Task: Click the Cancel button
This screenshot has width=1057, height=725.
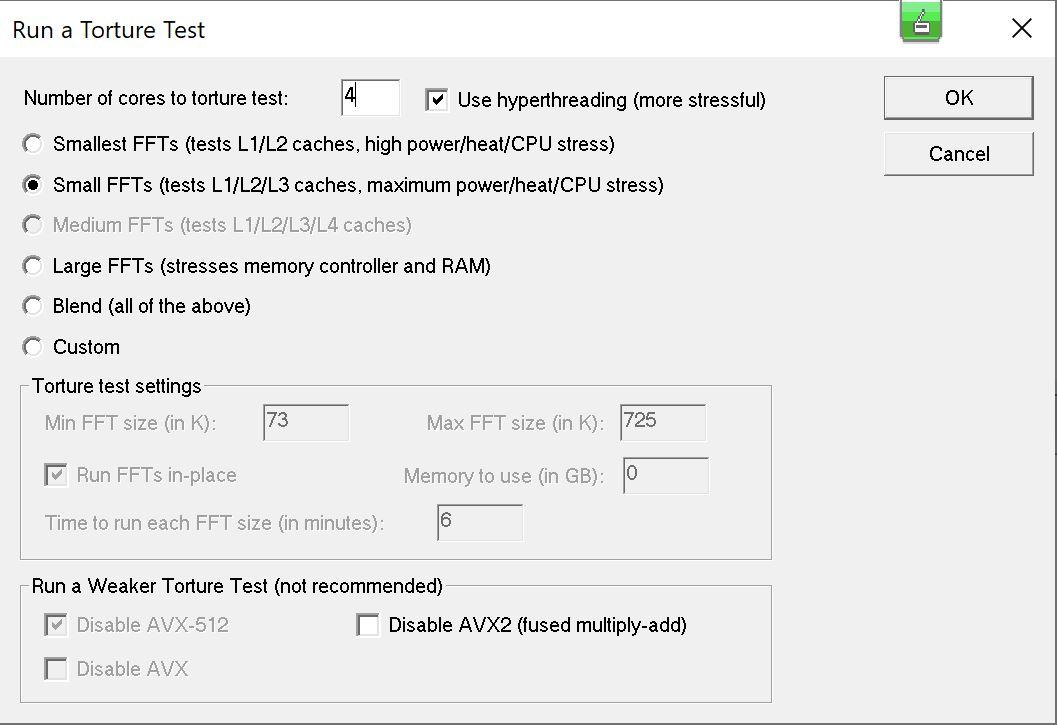Action: click(958, 154)
